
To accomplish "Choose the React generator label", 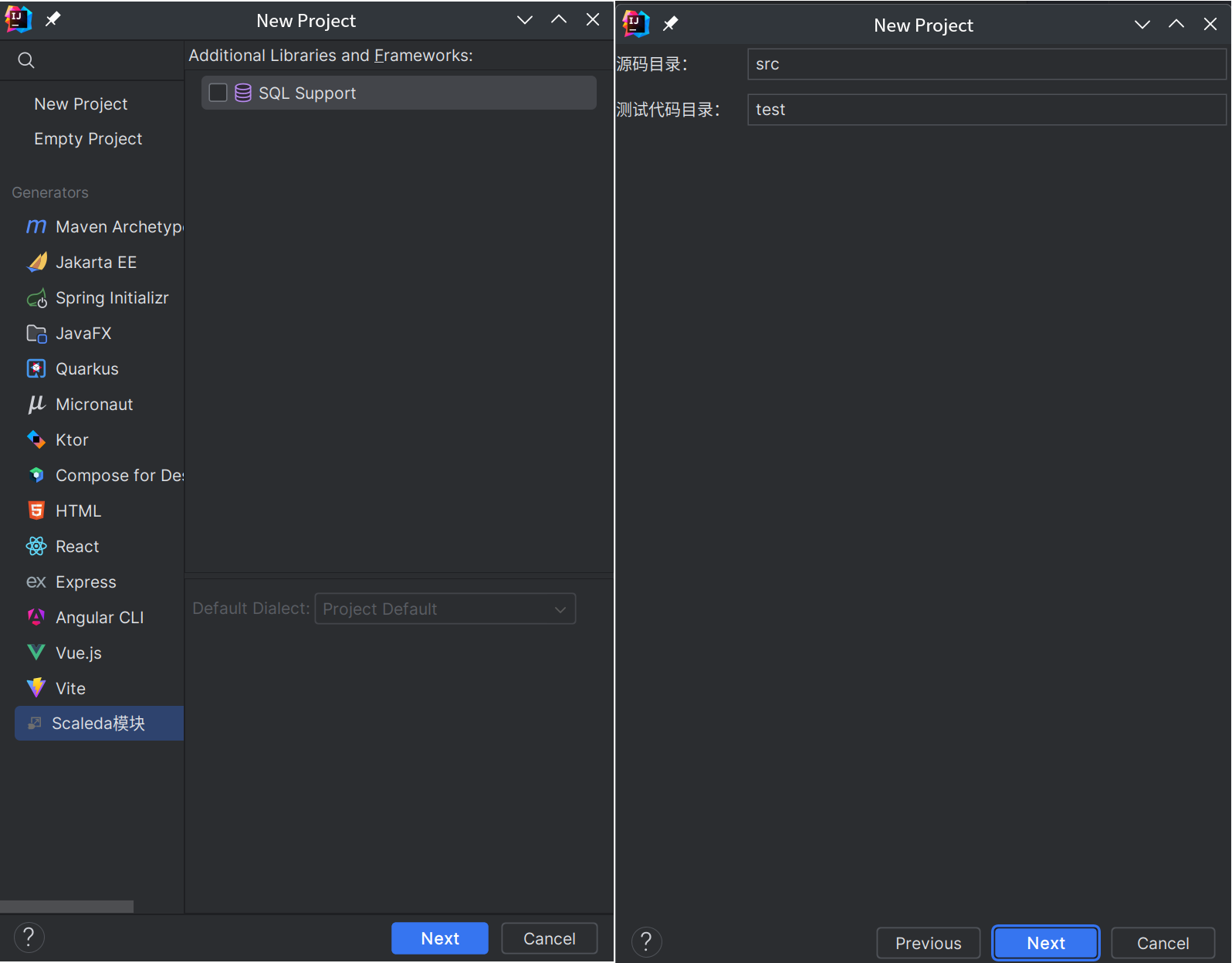I will [77, 546].
